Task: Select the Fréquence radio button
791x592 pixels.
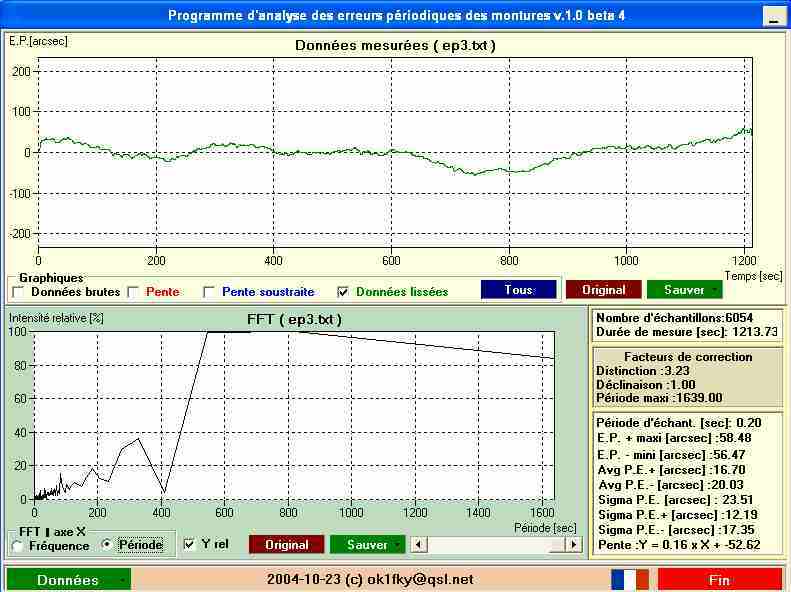Action: pyautogui.click(x=18, y=546)
